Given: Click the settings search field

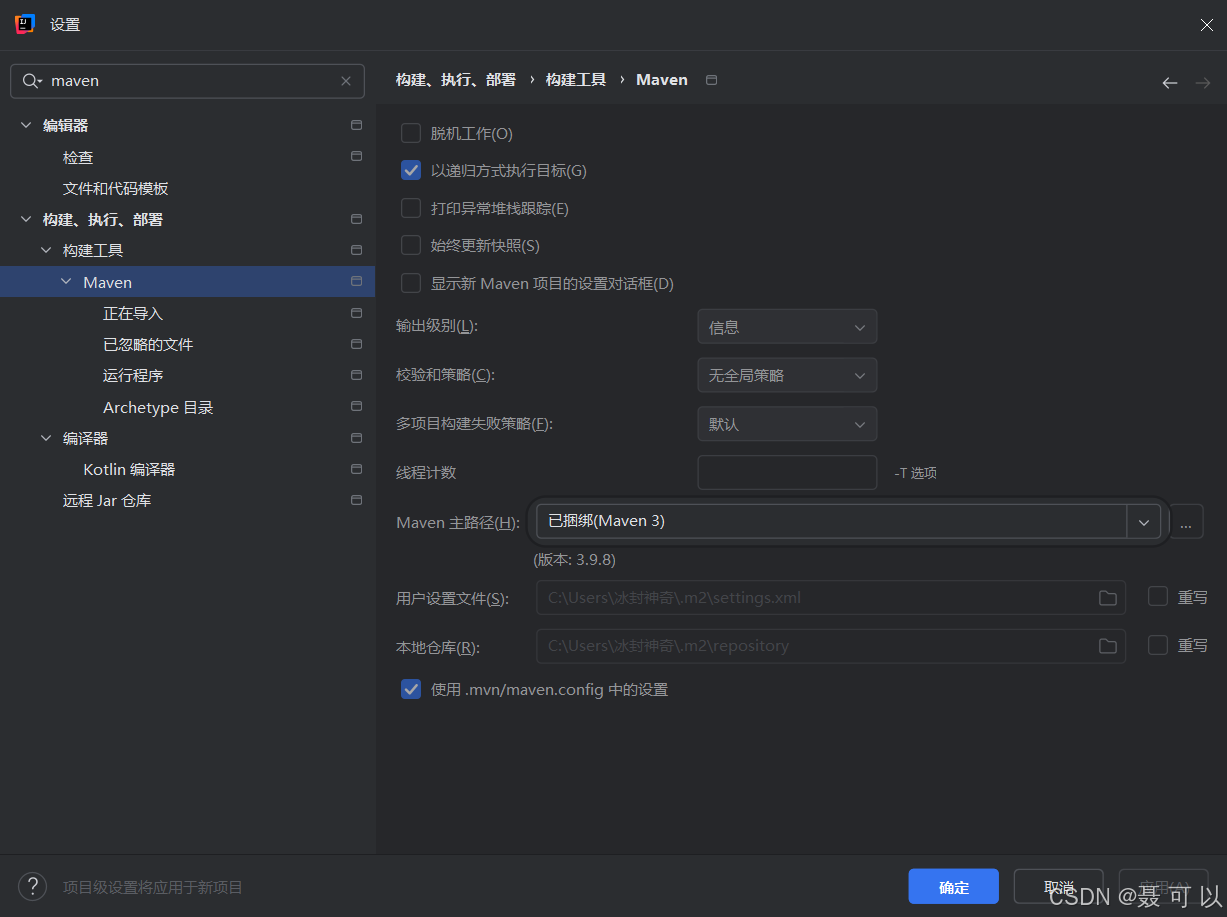Looking at the screenshot, I should [x=187, y=81].
